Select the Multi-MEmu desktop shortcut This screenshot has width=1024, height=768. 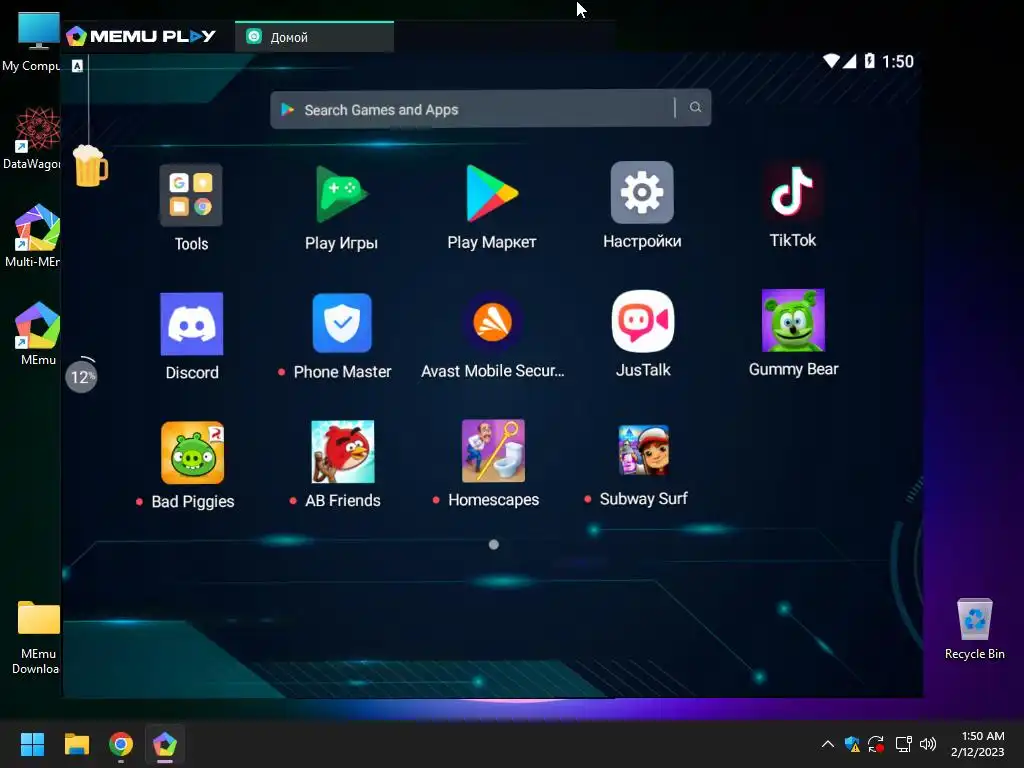(x=33, y=236)
